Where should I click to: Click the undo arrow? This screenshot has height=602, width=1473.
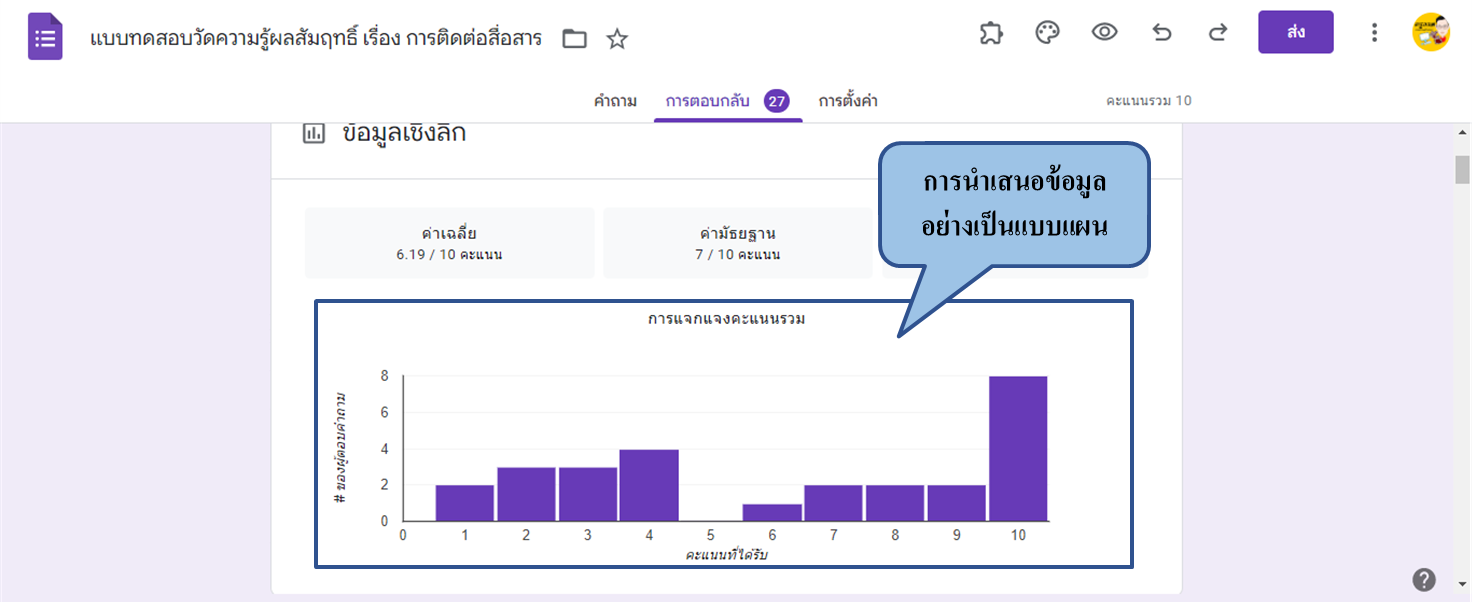1161,33
